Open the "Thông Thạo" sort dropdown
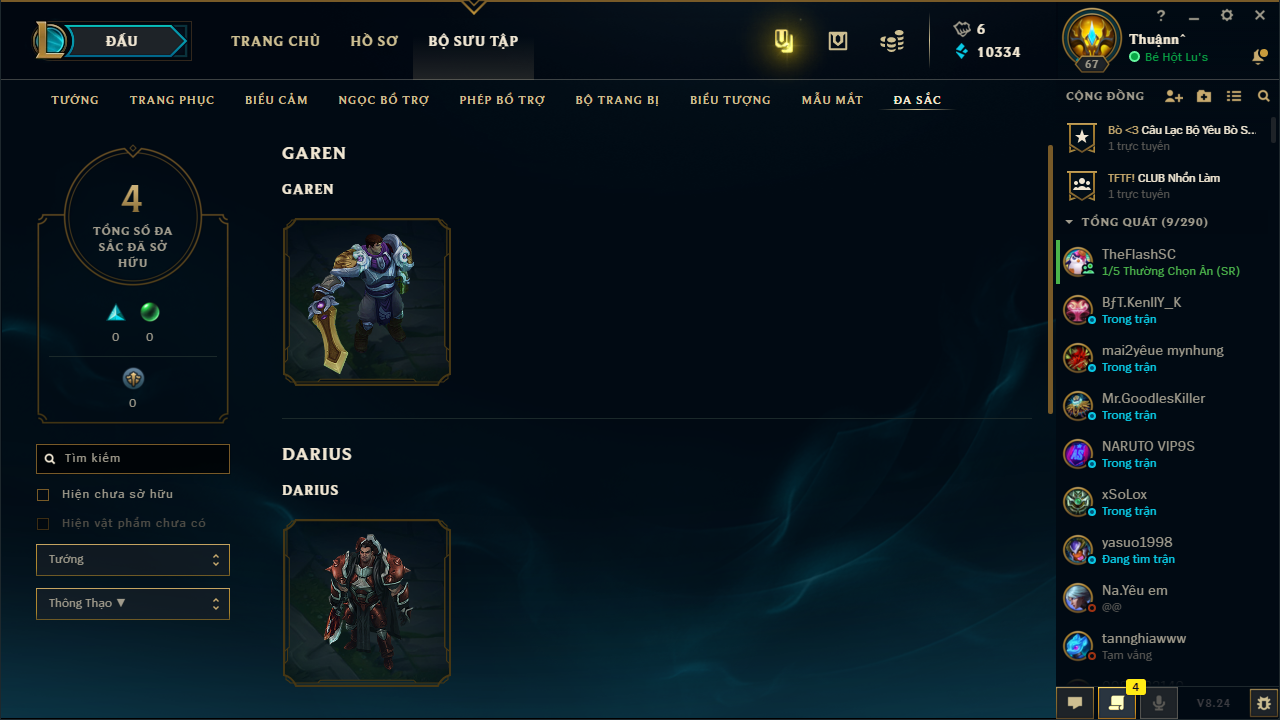 [x=133, y=604]
